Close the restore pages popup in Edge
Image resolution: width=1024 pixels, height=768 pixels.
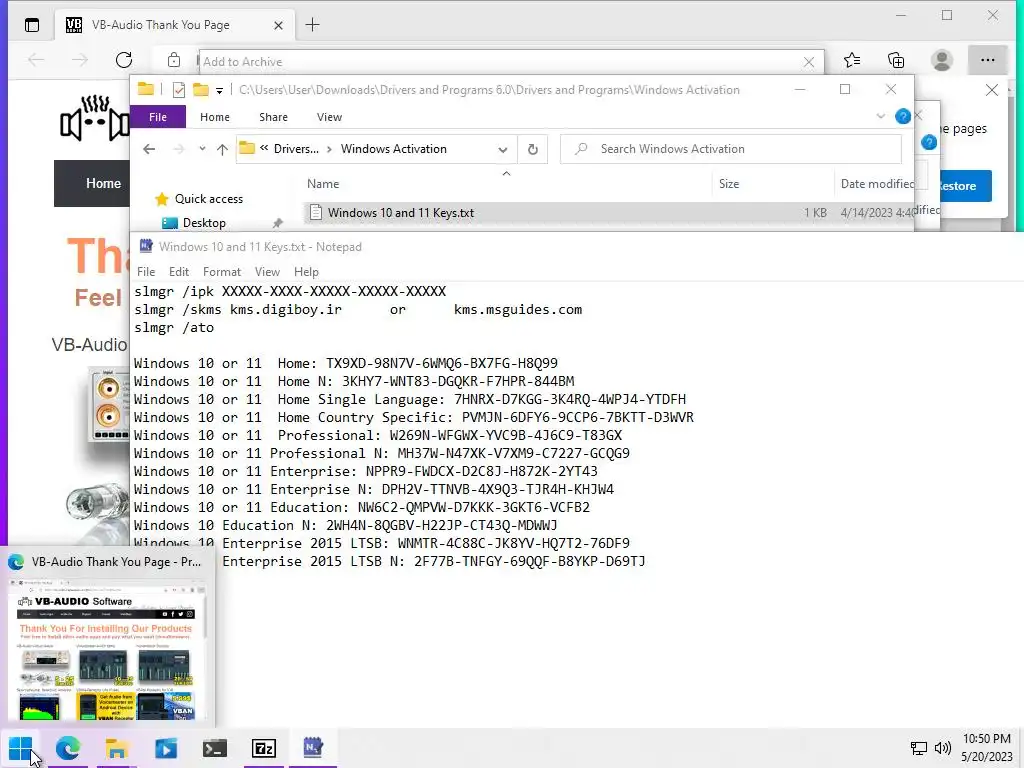point(991,90)
